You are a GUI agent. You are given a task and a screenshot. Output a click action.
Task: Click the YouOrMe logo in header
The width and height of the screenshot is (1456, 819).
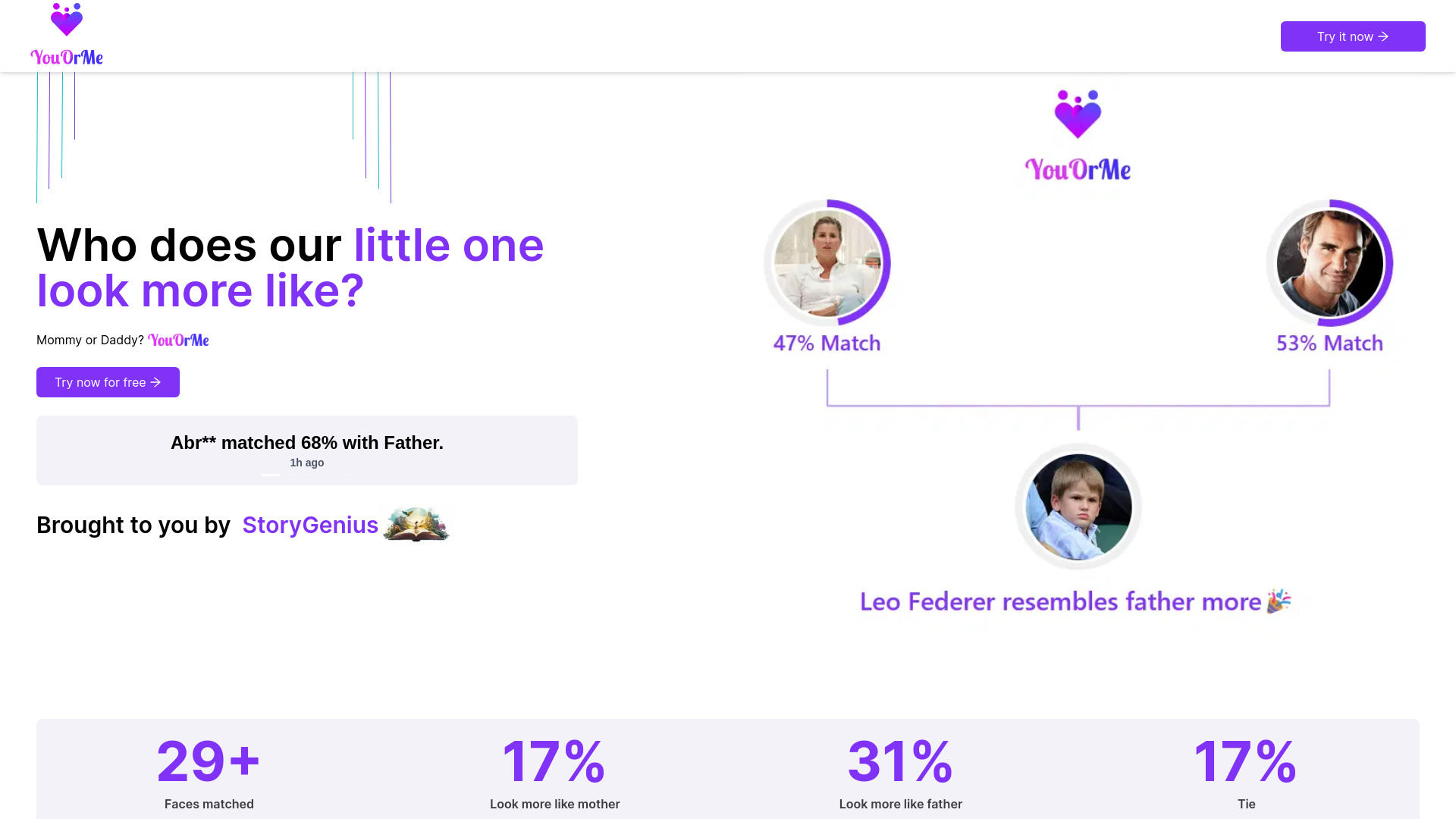(66, 35)
